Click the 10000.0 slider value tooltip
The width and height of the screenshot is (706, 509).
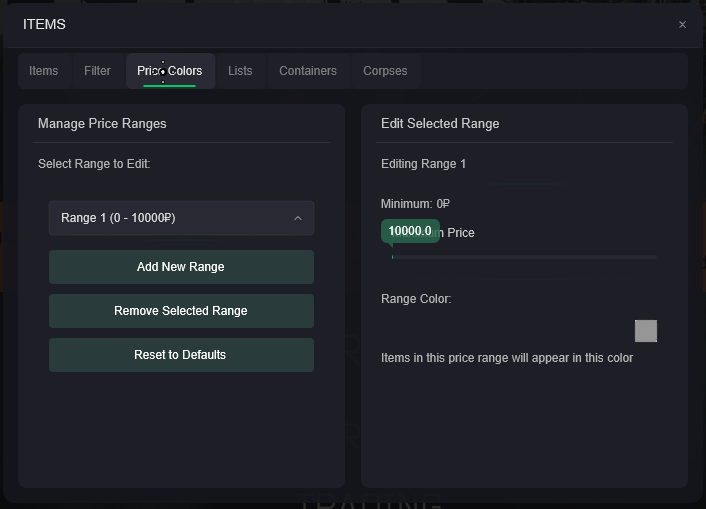[x=410, y=231]
